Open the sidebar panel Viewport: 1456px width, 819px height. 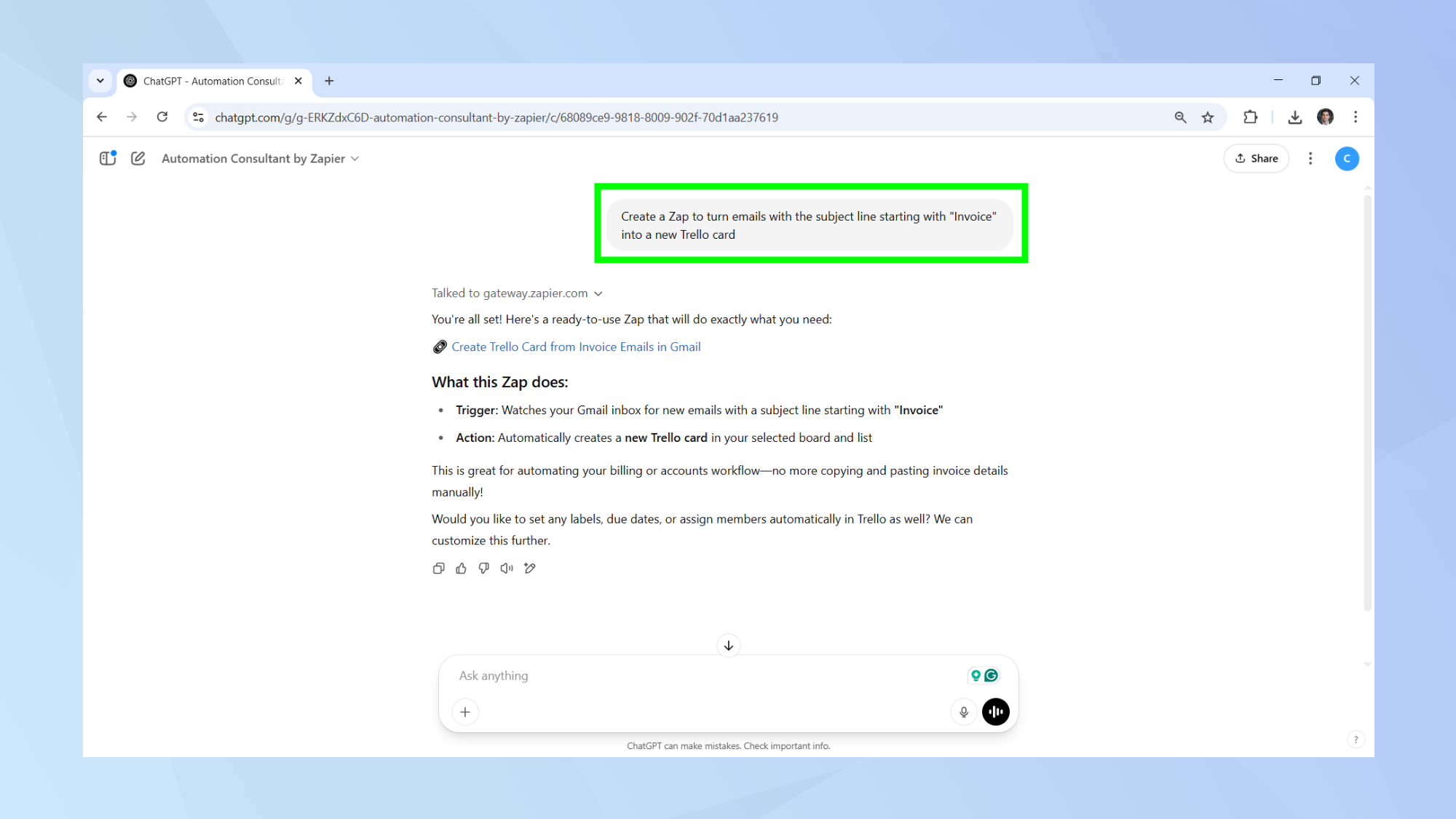click(108, 158)
